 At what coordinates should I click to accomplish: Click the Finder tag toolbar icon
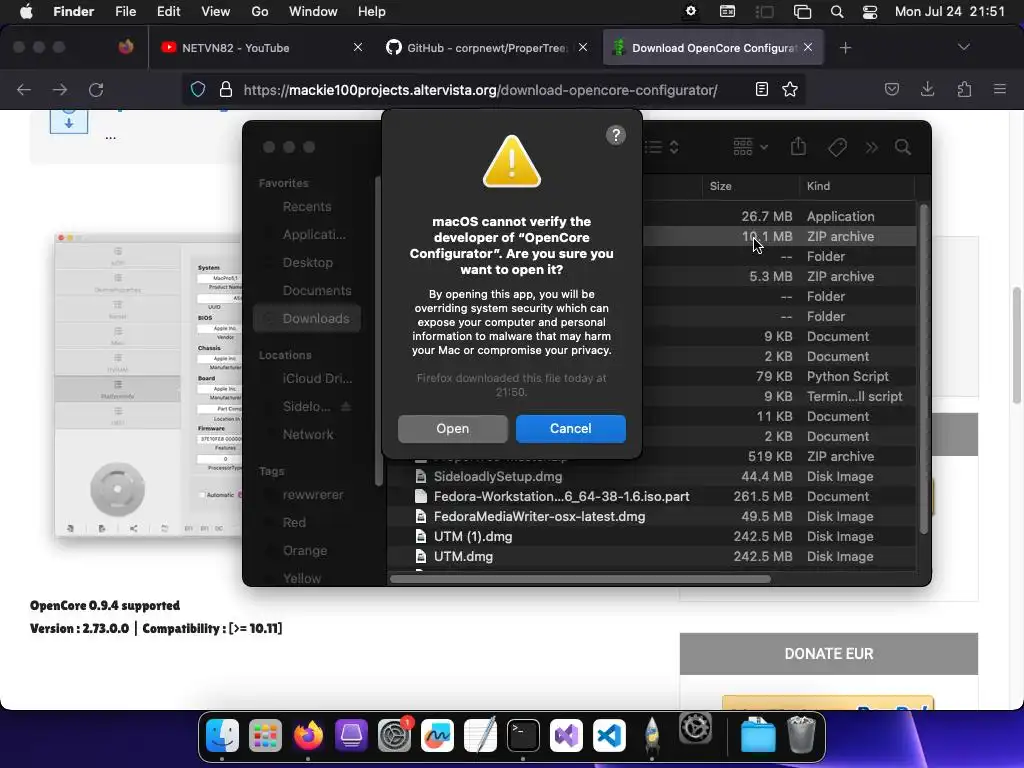pos(837,147)
